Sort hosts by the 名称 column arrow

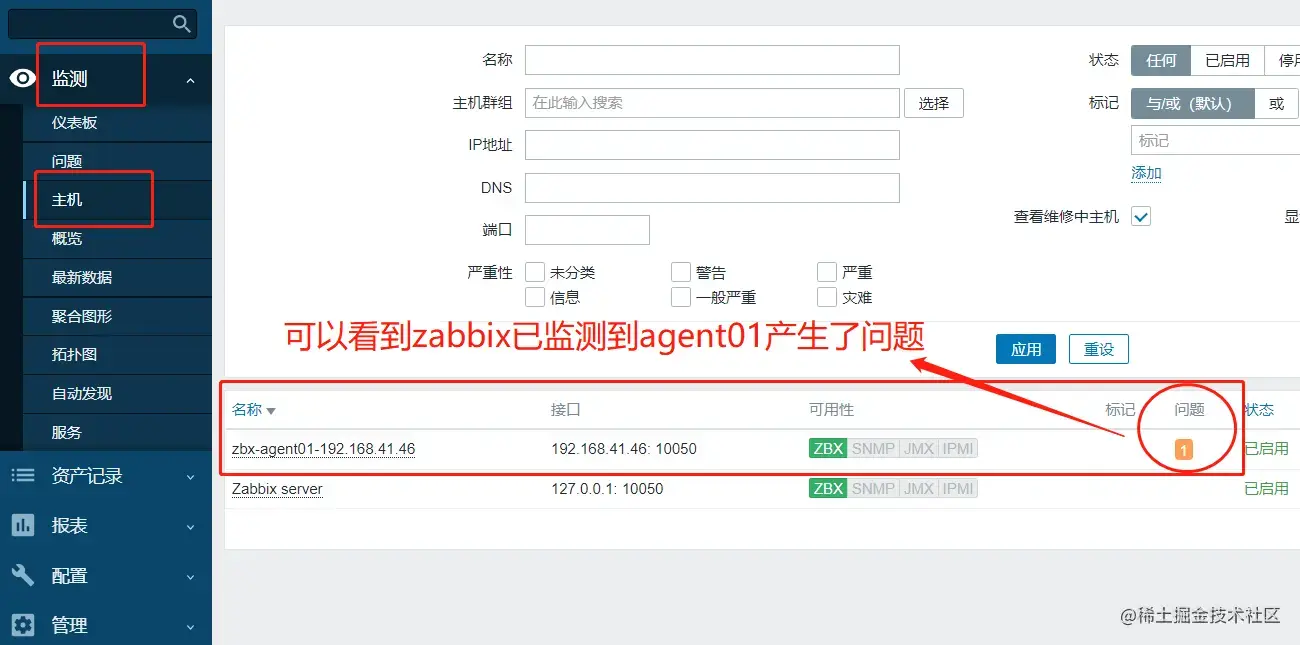(271, 410)
